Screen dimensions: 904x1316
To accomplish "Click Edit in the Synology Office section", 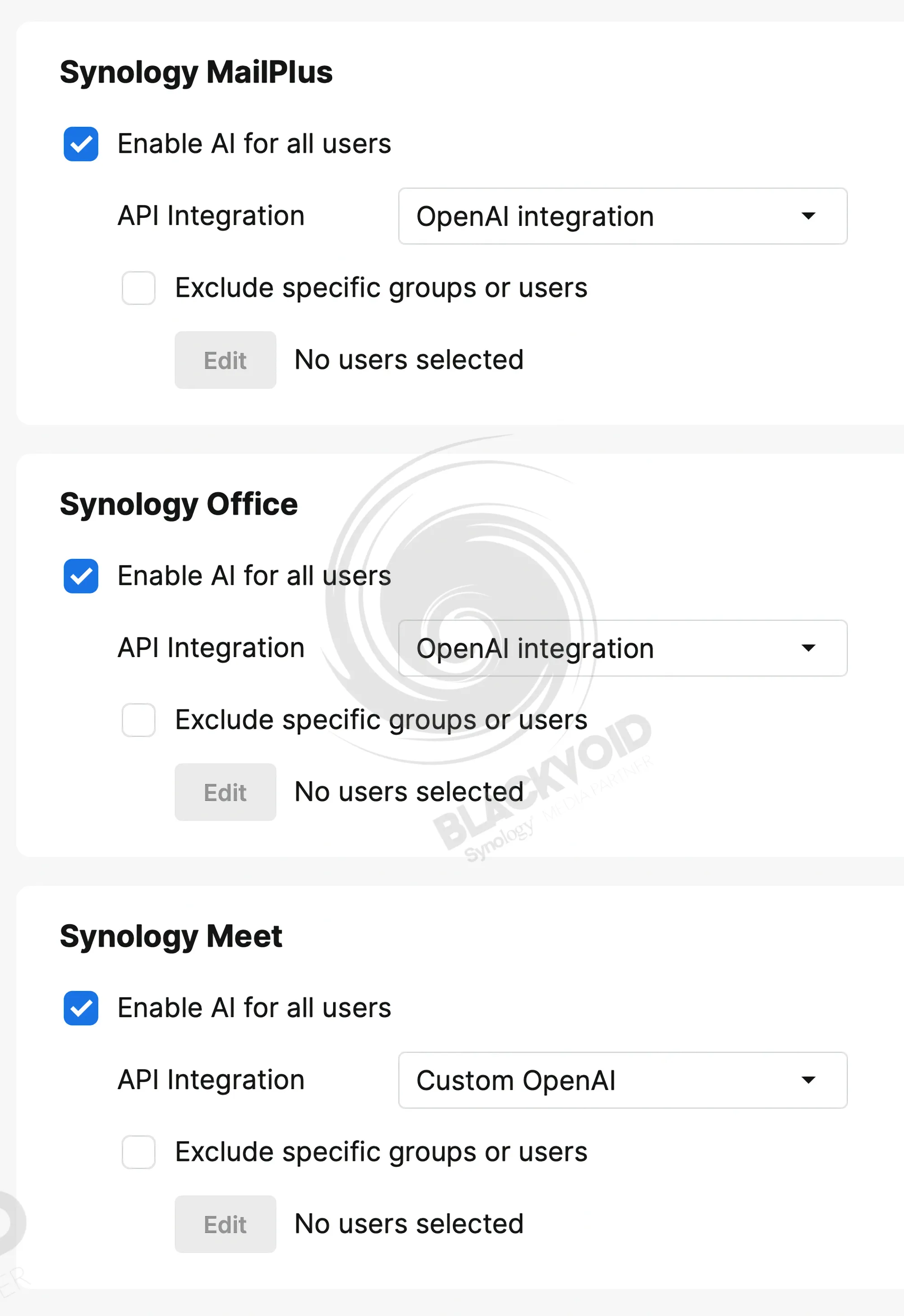I will (x=225, y=792).
